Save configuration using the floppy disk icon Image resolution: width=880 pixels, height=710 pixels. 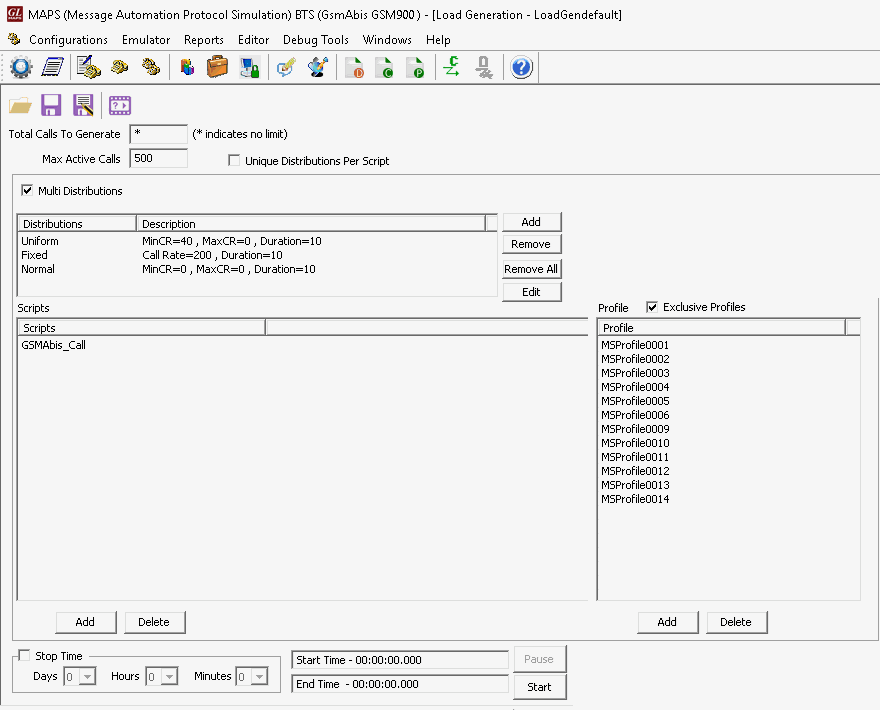51,104
